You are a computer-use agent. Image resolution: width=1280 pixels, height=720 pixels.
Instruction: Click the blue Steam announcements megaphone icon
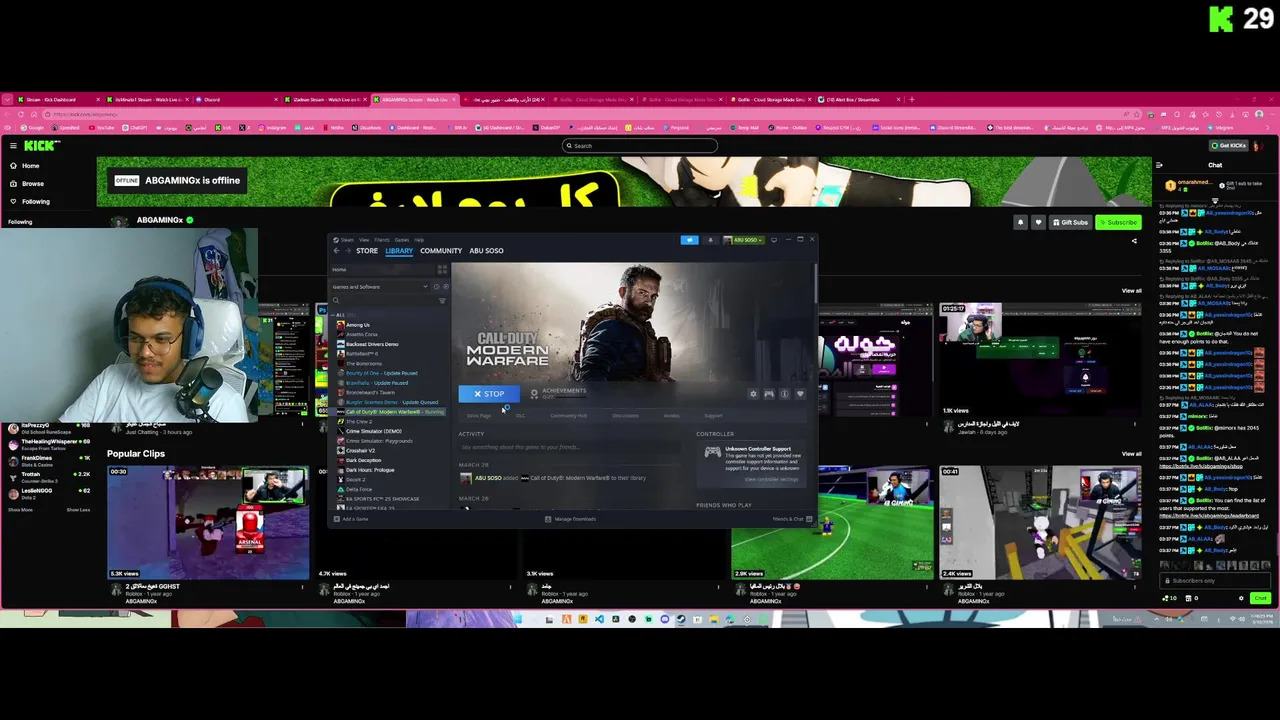click(689, 240)
